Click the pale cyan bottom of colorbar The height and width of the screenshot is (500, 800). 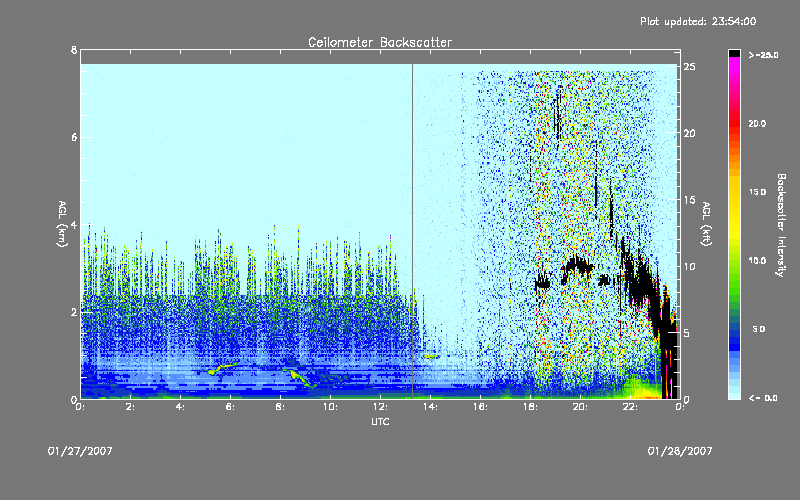click(734, 394)
